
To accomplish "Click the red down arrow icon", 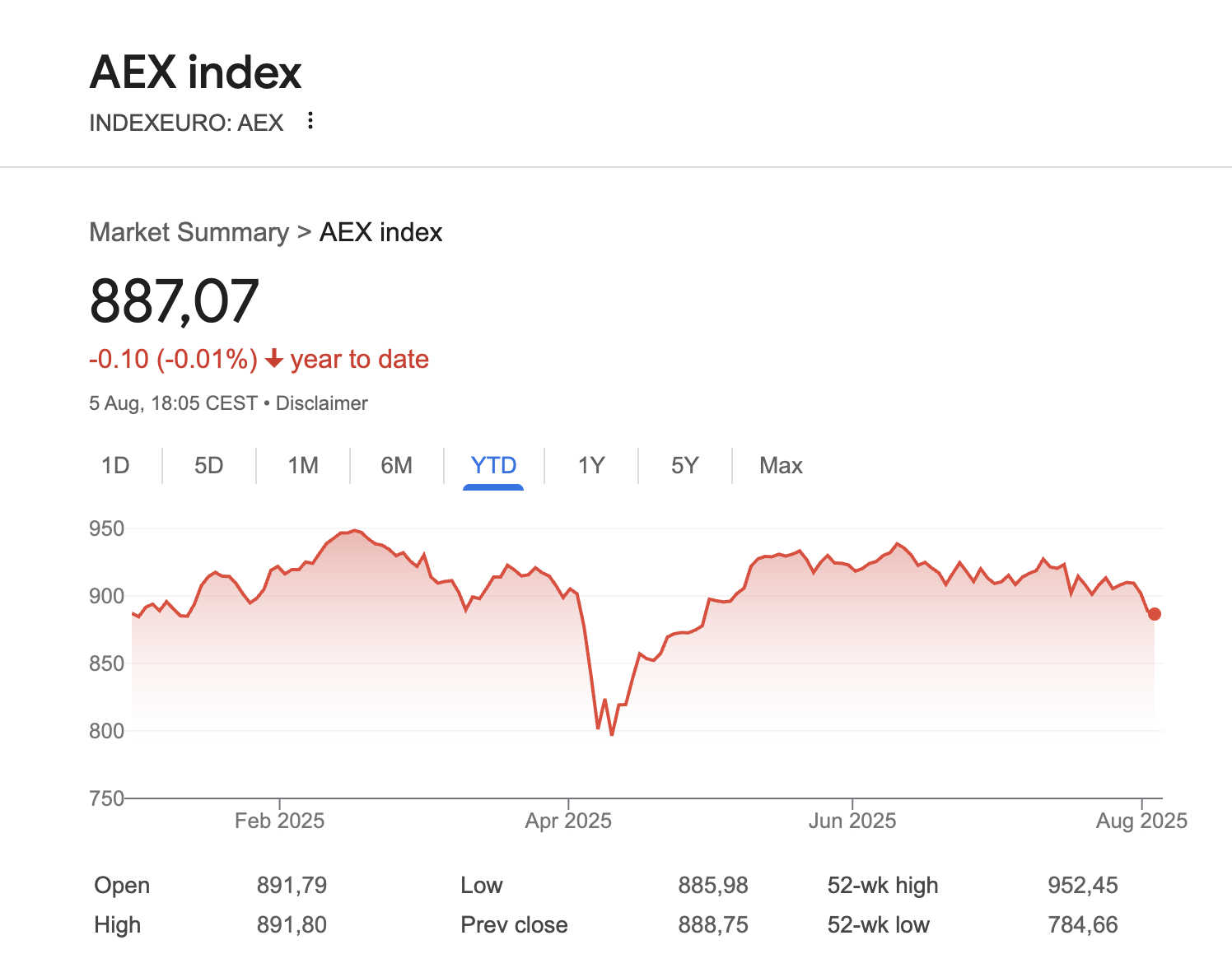I will click(274, 360).
